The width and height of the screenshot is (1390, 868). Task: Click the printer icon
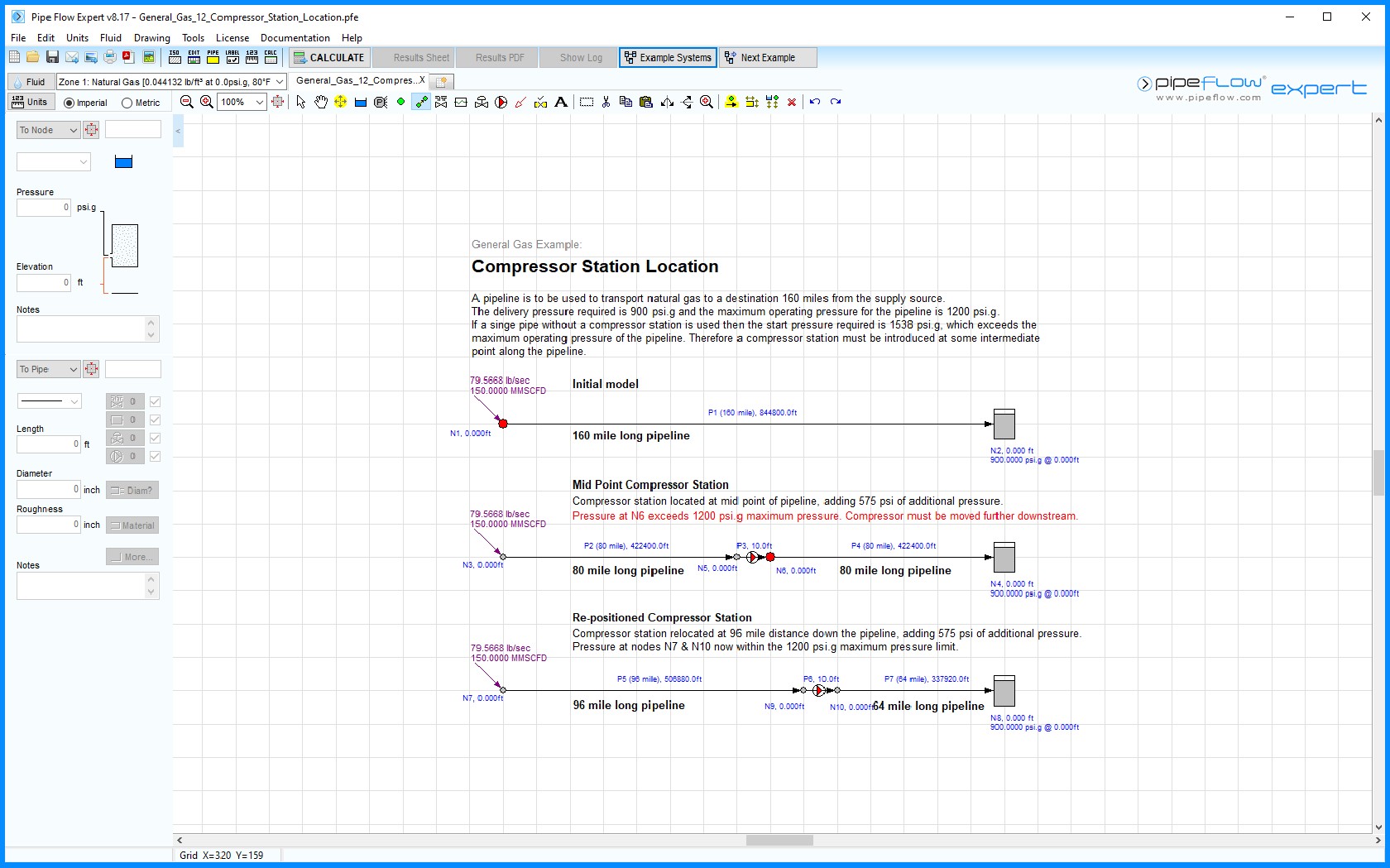(x=110, y=57)
